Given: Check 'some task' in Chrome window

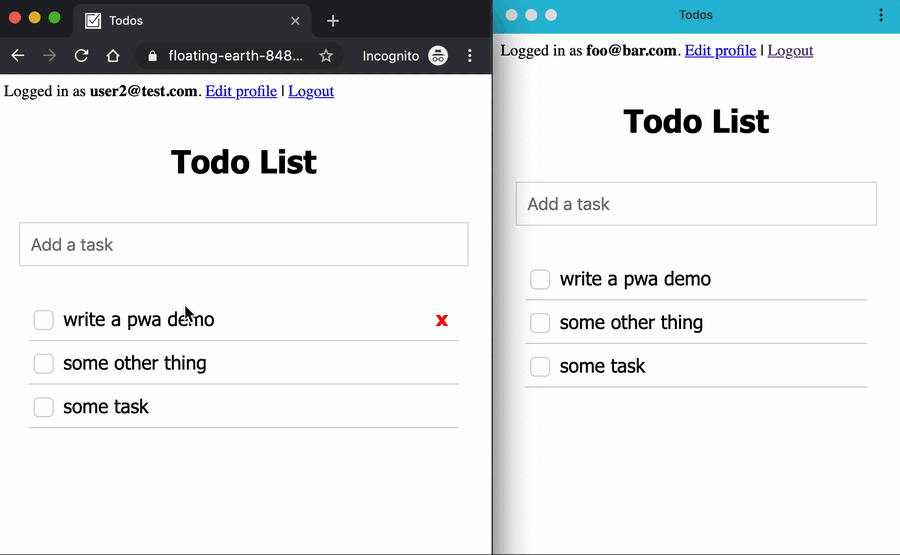Looking at the screenshot, I should pyautogui.click(x=44, y=407).
